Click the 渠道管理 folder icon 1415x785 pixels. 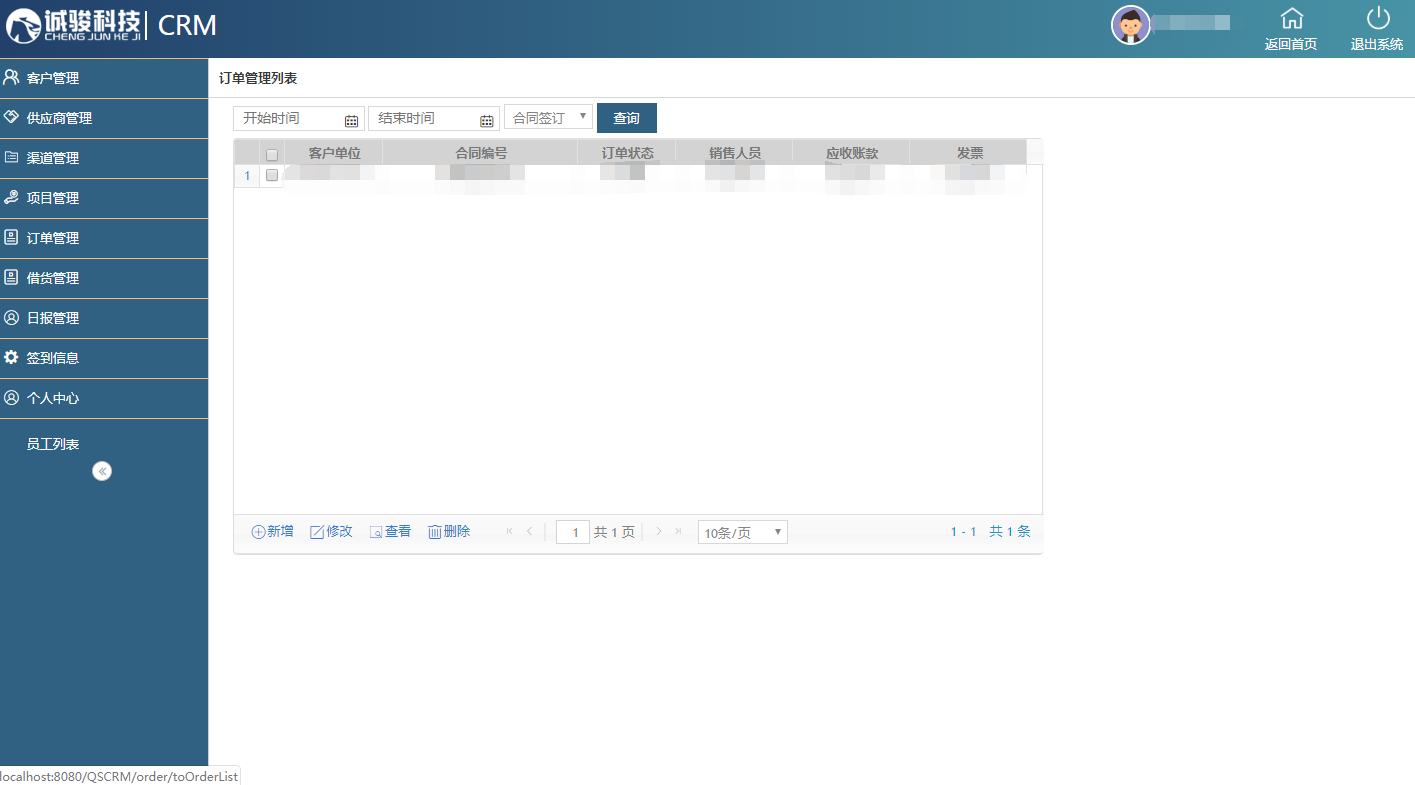pos(12,157)
